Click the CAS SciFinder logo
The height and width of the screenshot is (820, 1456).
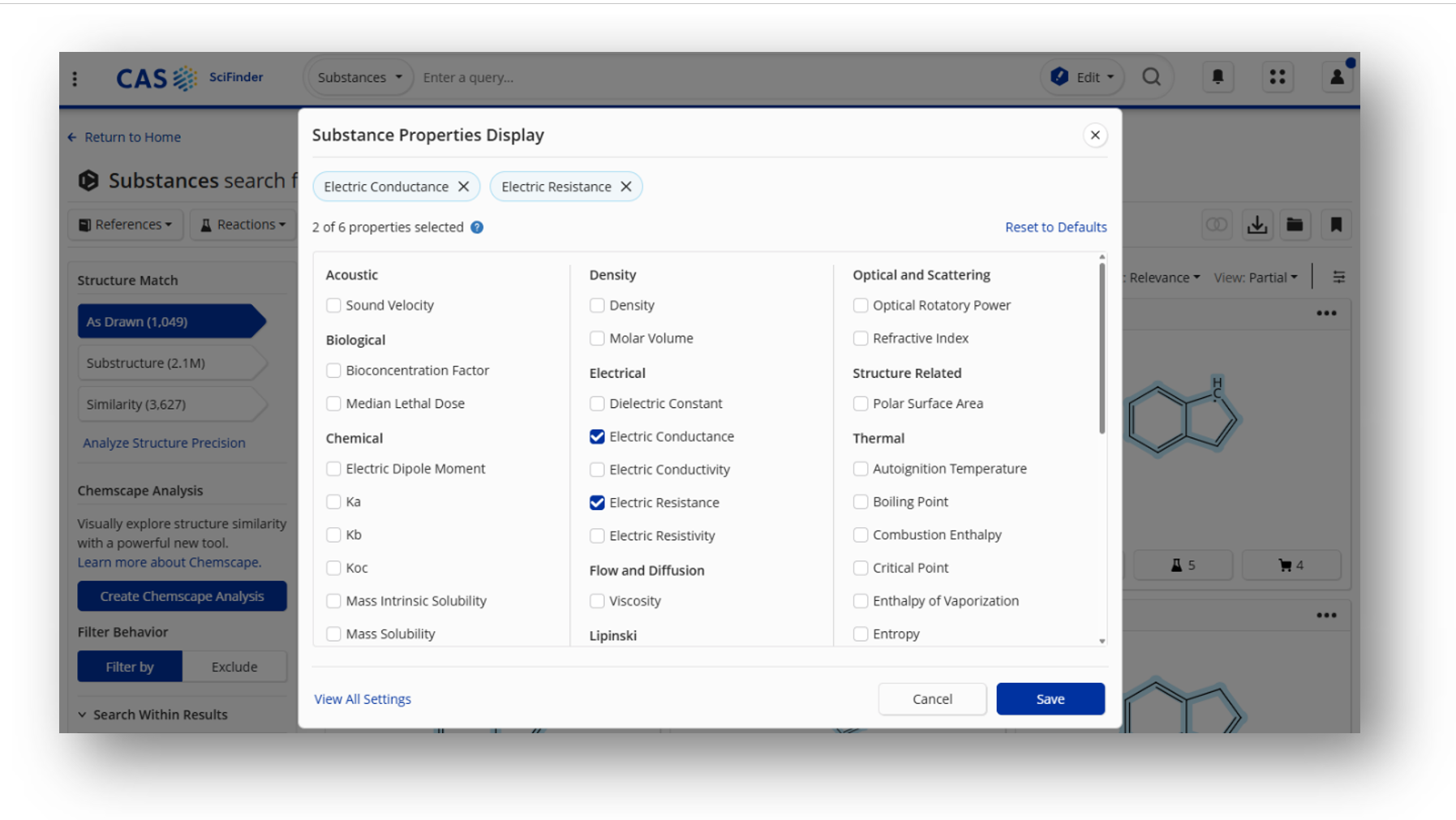pyautogui.click(x=189, y=78)
